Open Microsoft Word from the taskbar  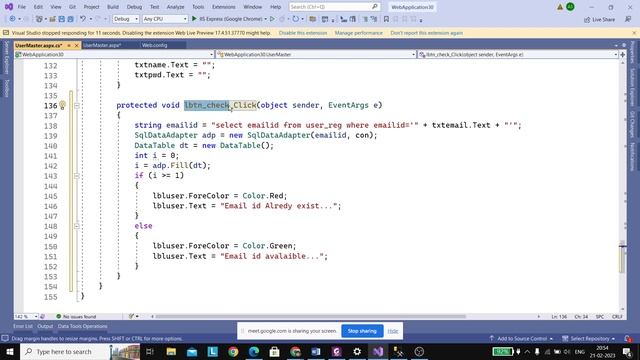coord(316,351)
